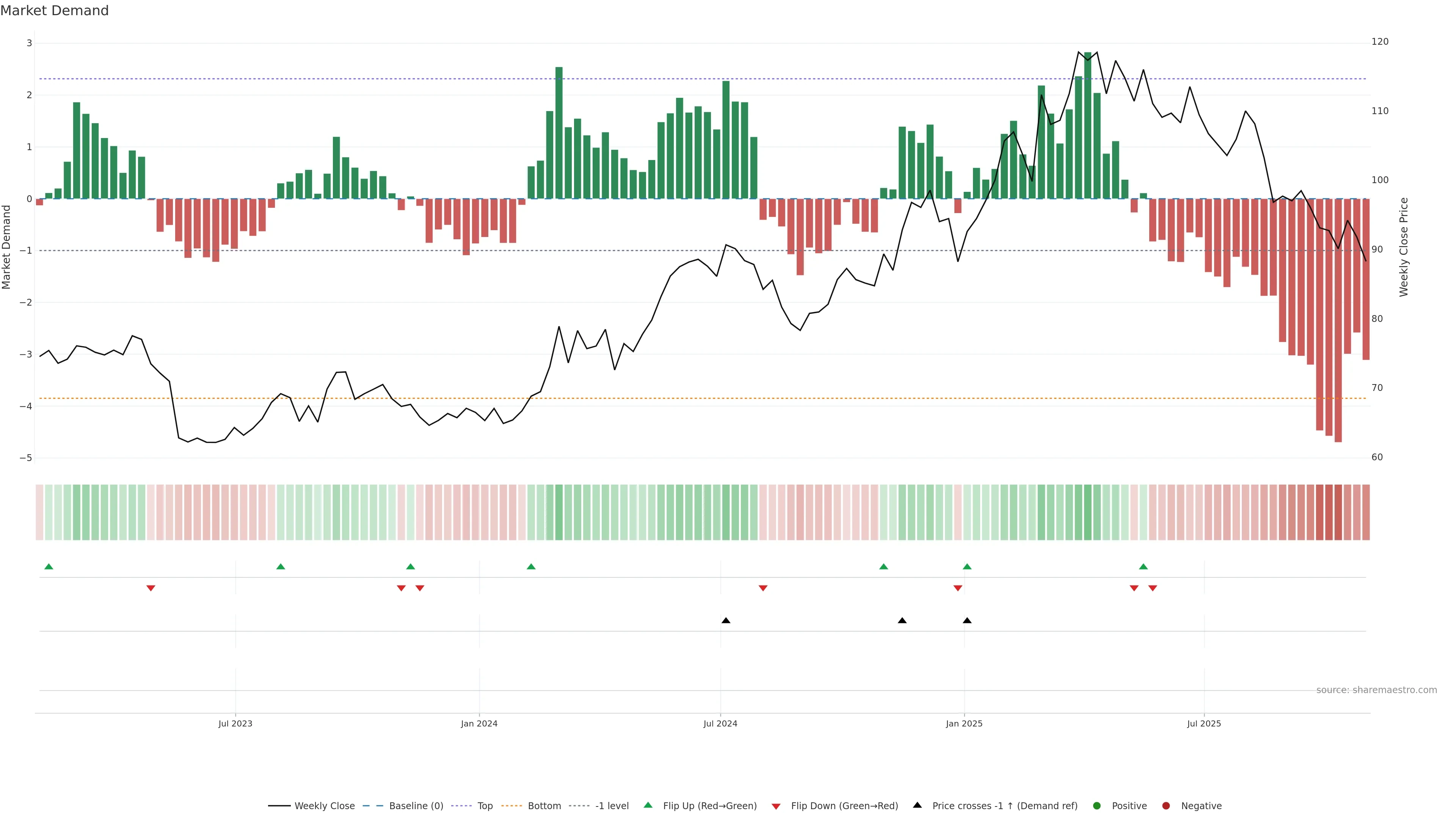Click the leftmost green flip-up triangle marker
This screenshot has height=819, width=1456.
pyautogui.click(x=49, y=566)
